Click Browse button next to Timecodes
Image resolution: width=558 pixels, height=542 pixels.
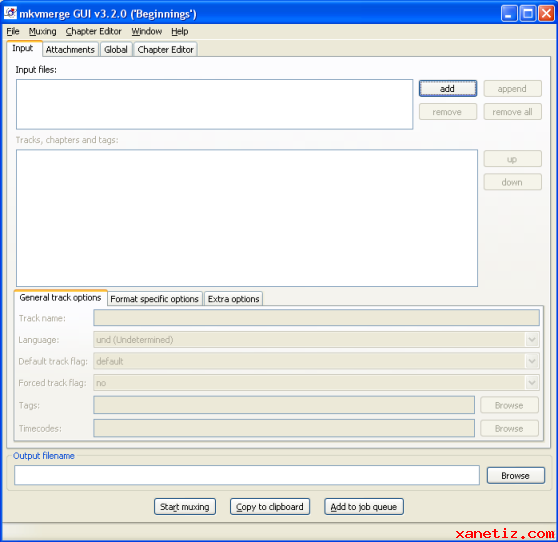(509, 428)
